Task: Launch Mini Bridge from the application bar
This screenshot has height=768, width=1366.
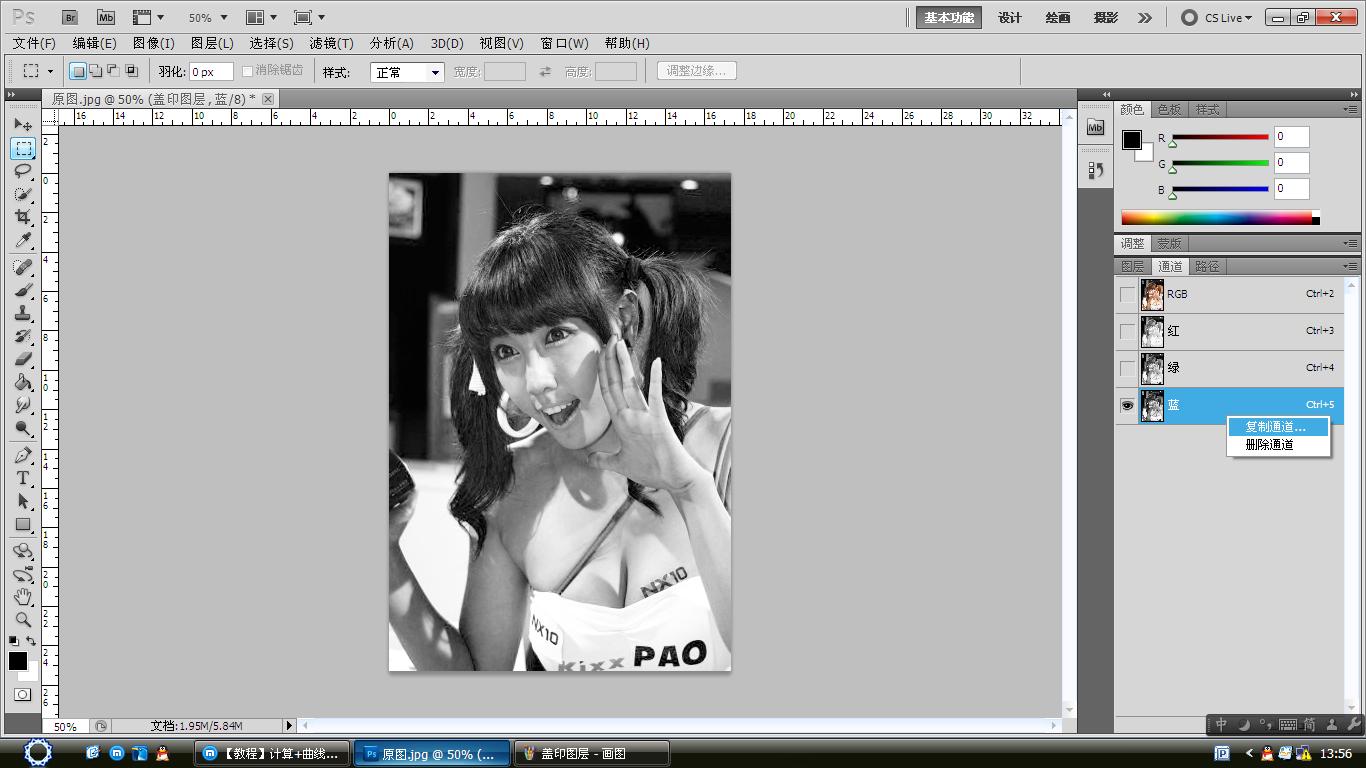Action: pos(106,17)
